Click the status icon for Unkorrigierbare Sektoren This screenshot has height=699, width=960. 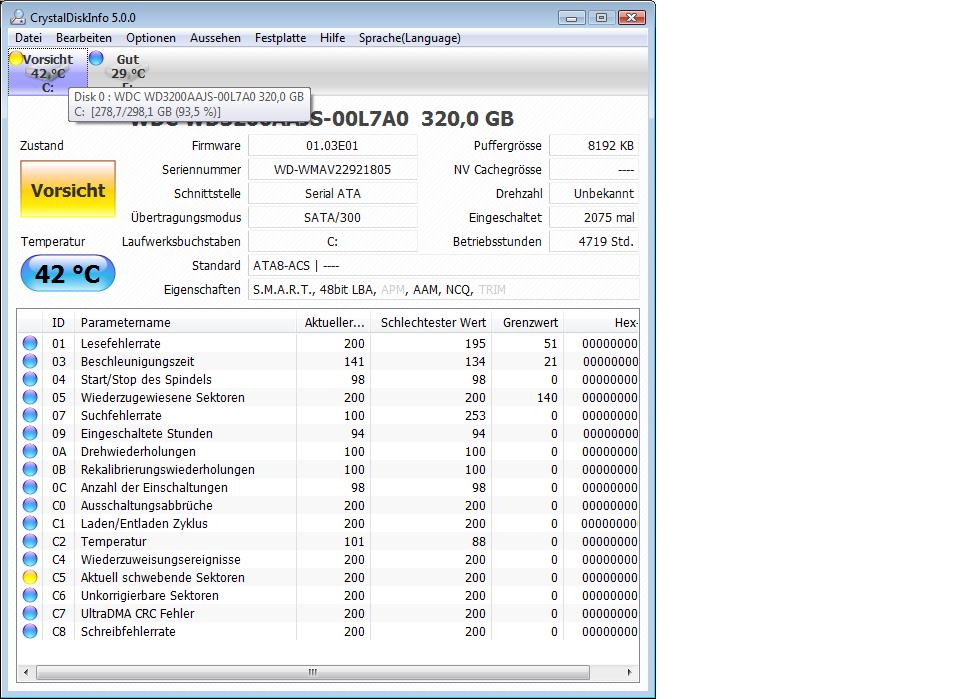[30, 595]
